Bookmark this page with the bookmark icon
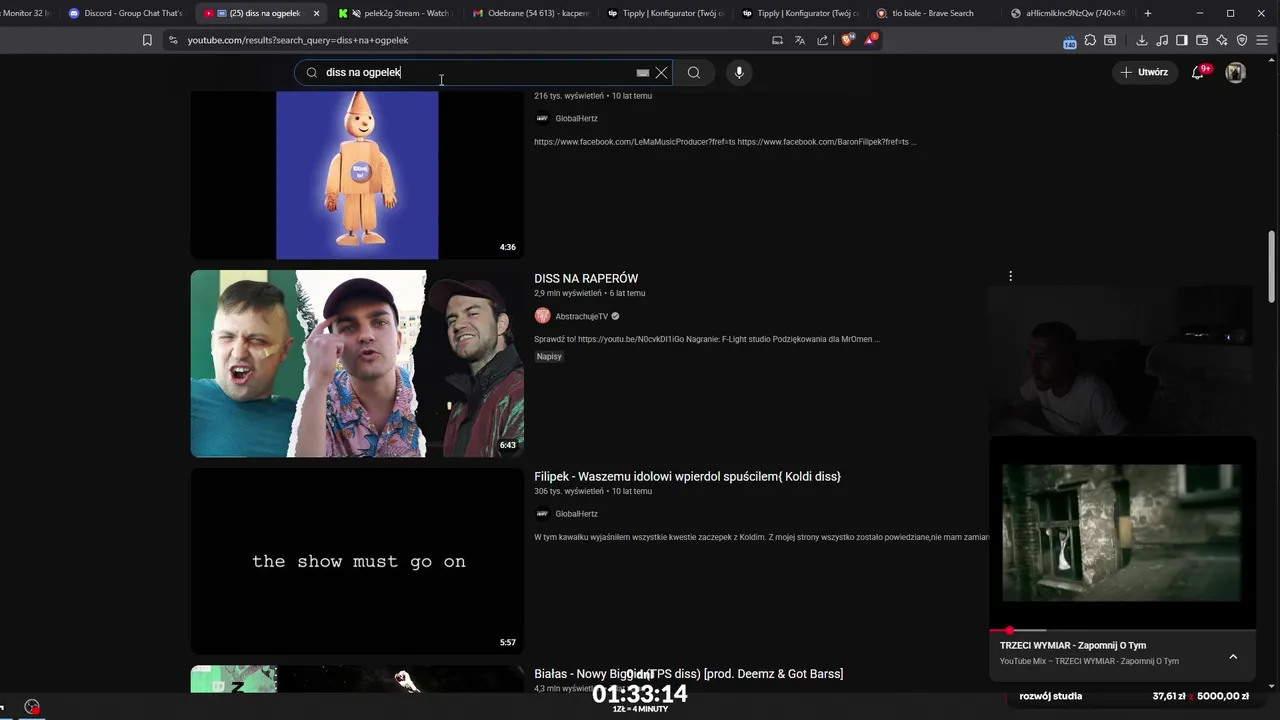This screenshot has width=1280, height=720. [x=147, y=40]
